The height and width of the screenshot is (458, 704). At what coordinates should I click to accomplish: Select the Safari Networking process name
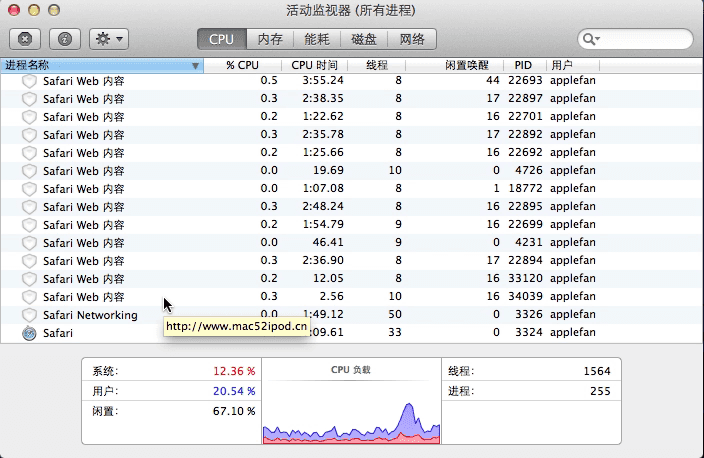pyautogui.click(x=90, y=315)
